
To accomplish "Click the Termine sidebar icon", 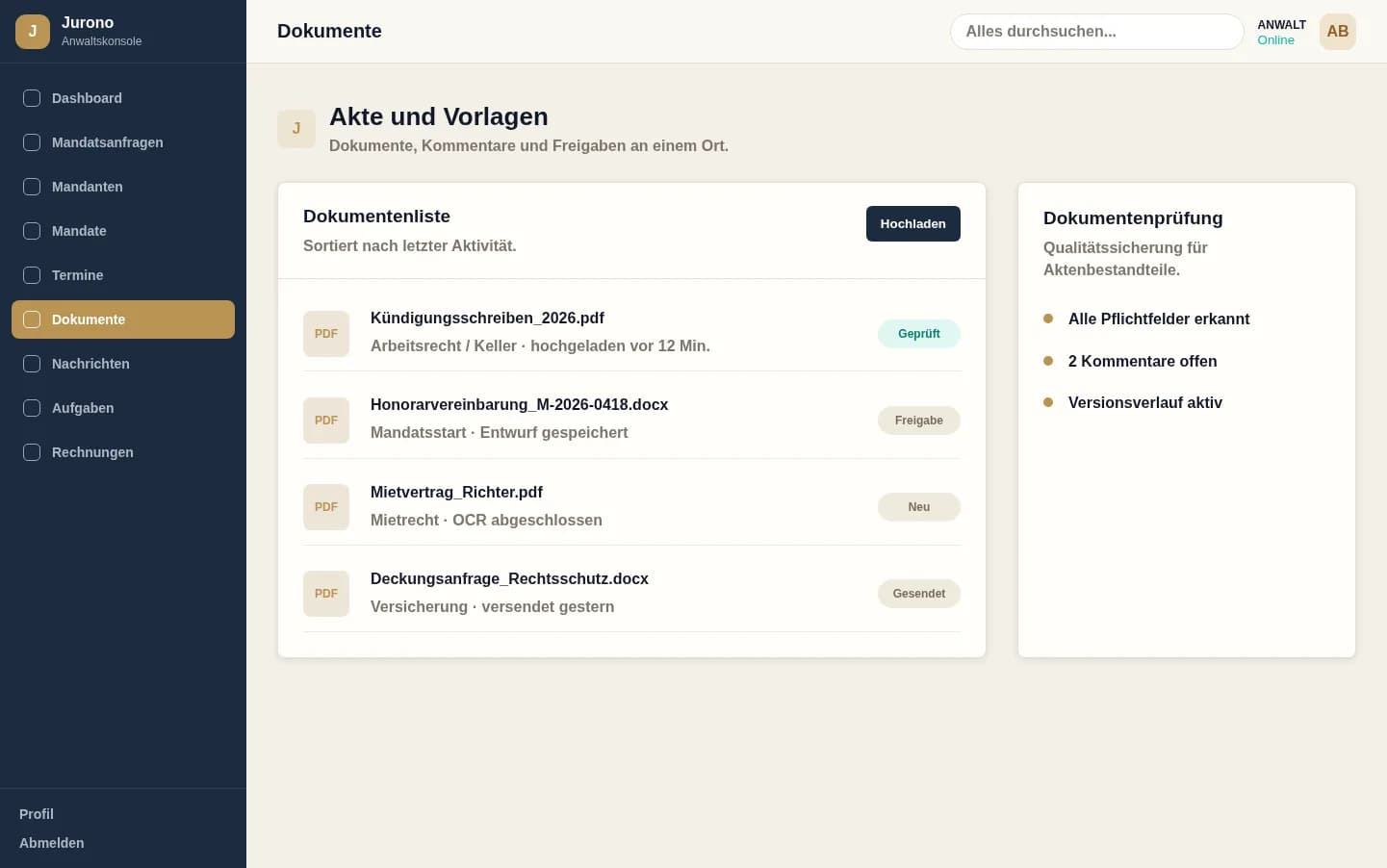I will click(32, 275).
